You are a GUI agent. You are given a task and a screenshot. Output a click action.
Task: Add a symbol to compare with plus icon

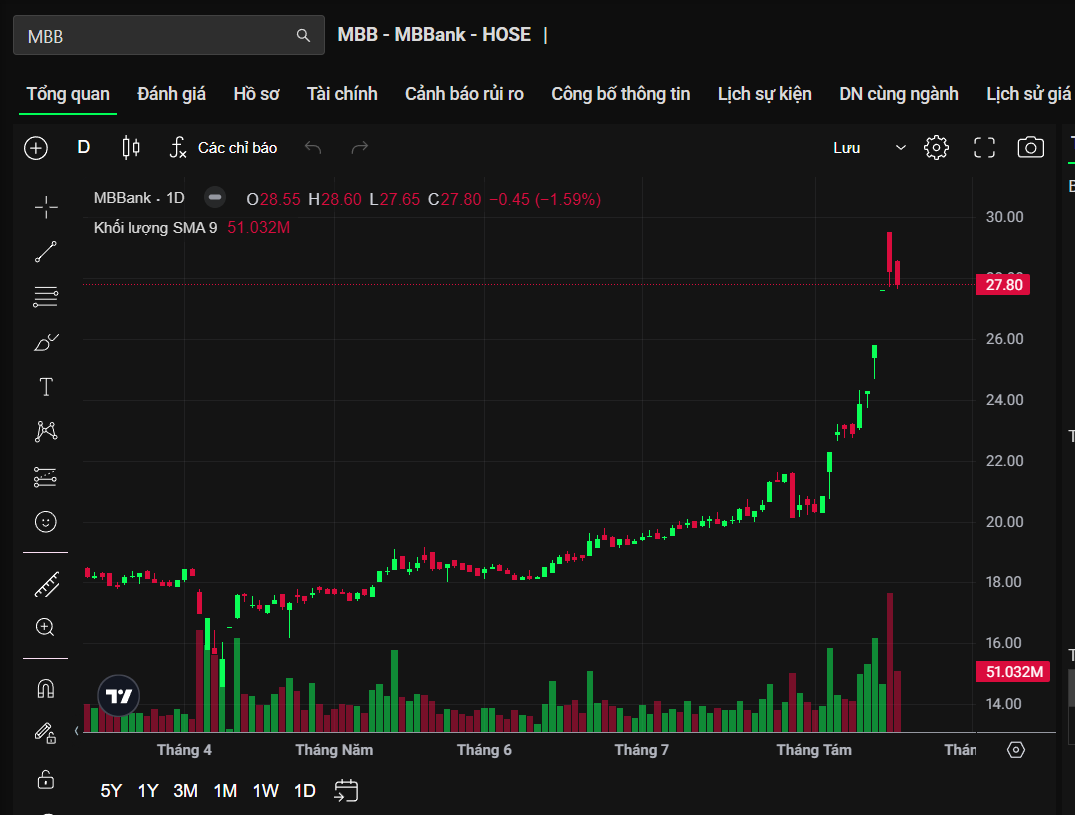click(x=36, y=148)
